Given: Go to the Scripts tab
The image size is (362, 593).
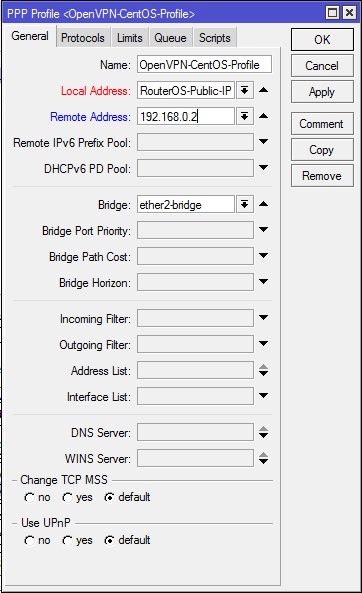Looking at the screenshot, I should [215, 38].
